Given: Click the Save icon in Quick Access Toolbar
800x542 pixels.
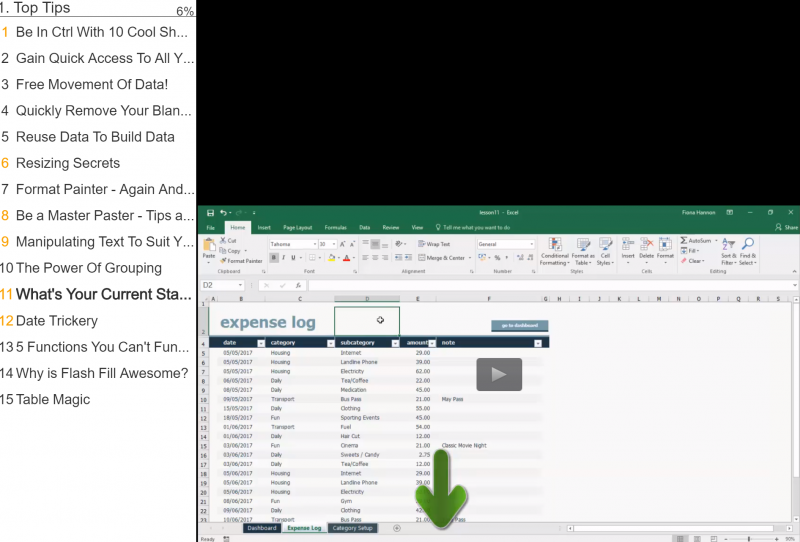Looking at the screenshot, I should click(x=210, y=213).
